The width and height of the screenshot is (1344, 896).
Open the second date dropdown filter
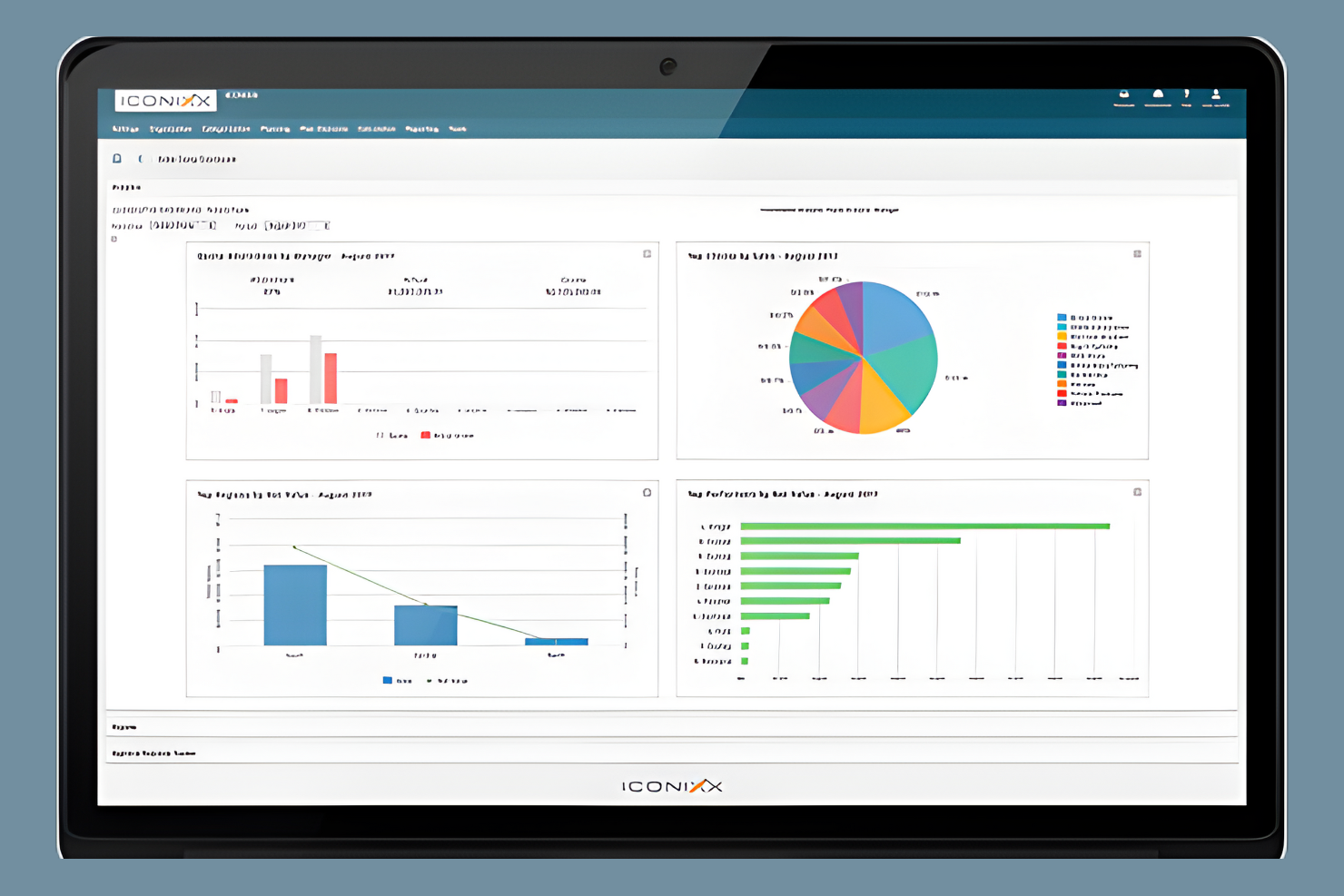point(295,225)
